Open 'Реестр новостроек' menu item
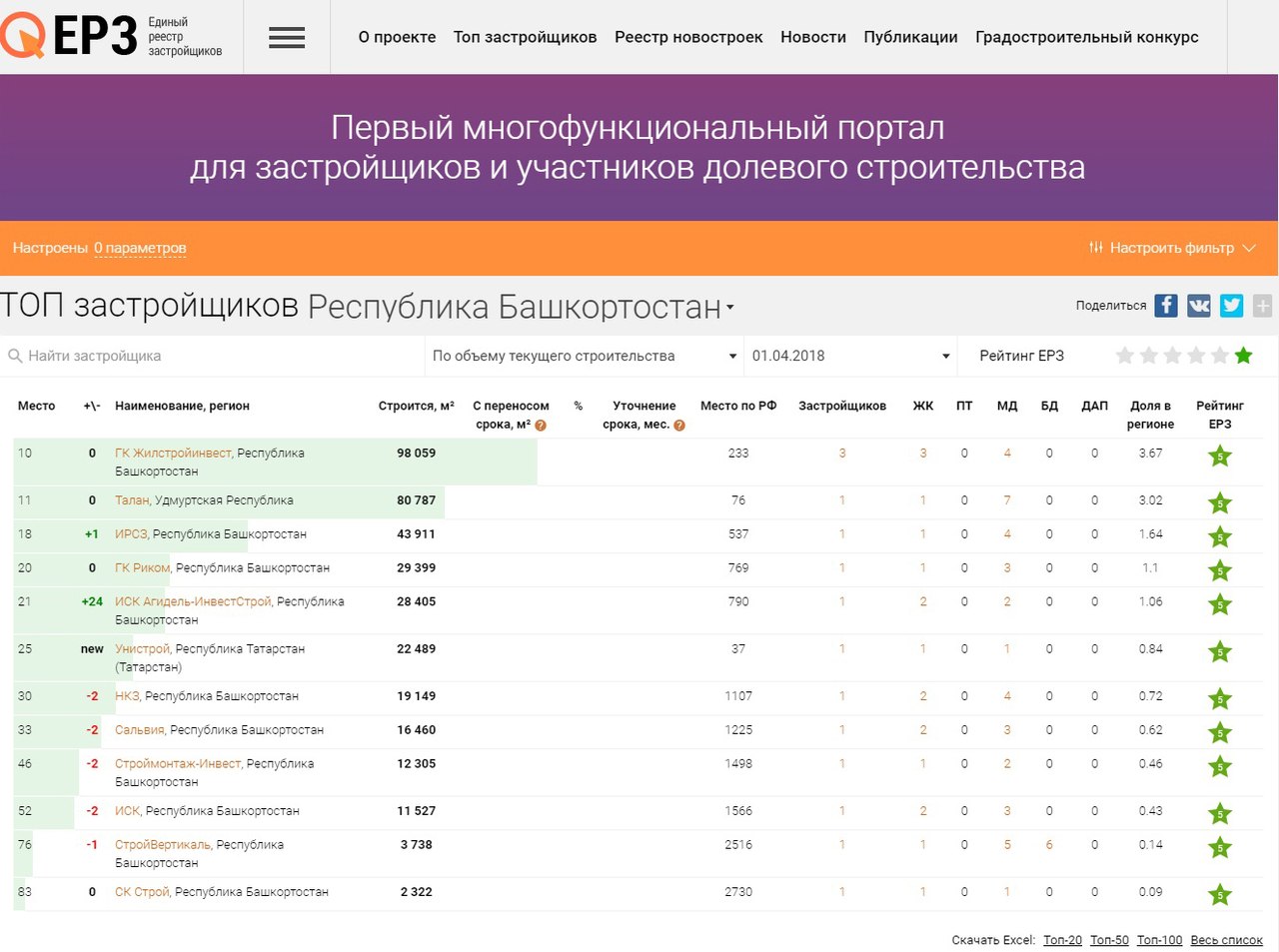Screen dimensions: 1279x952 tap(688, 37)
